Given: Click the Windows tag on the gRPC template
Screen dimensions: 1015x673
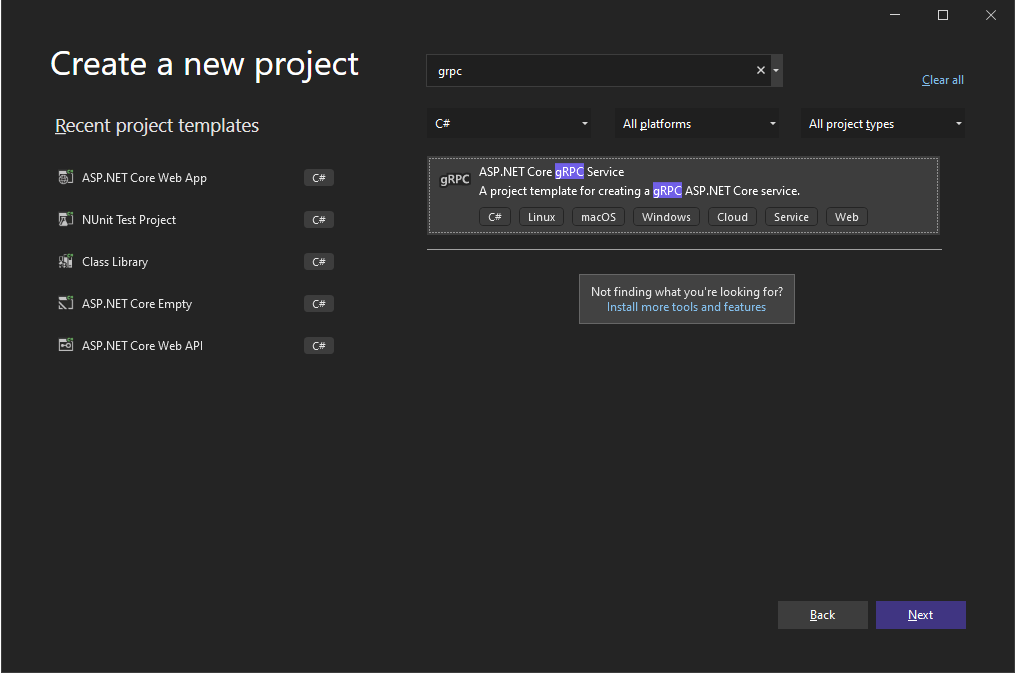Looking at the screenshot, I should [x=666, y=216].
